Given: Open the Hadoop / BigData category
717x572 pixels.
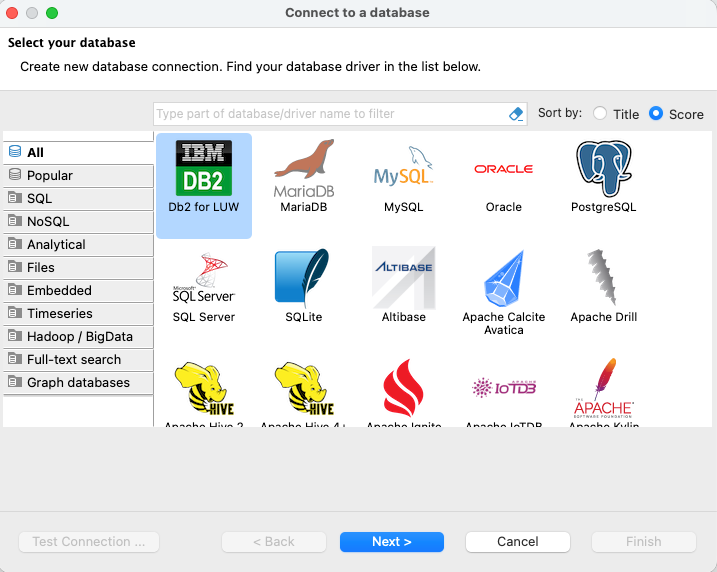Looking at the screenshot, I should pyautogui.click(x=78, y=337).
